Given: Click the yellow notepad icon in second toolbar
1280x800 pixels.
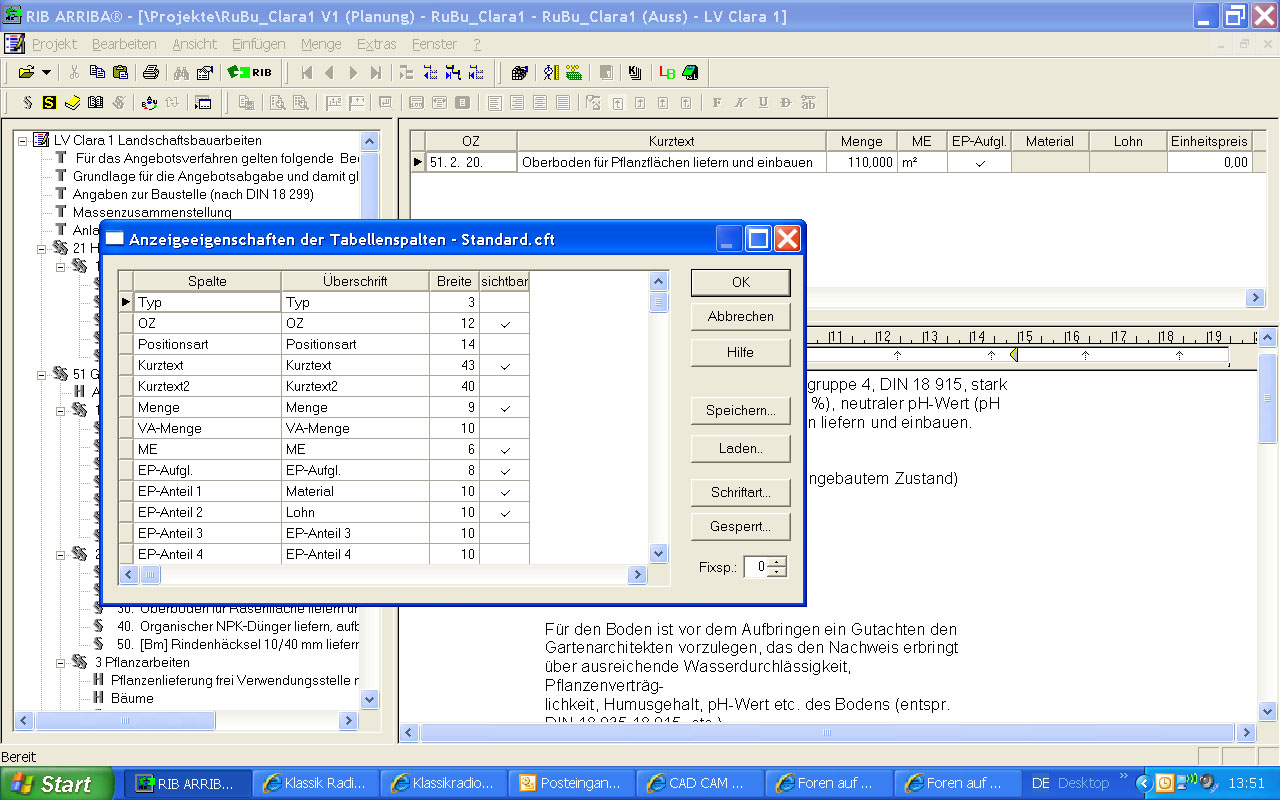Looking at the screenshot, I should tap(72, 102).
